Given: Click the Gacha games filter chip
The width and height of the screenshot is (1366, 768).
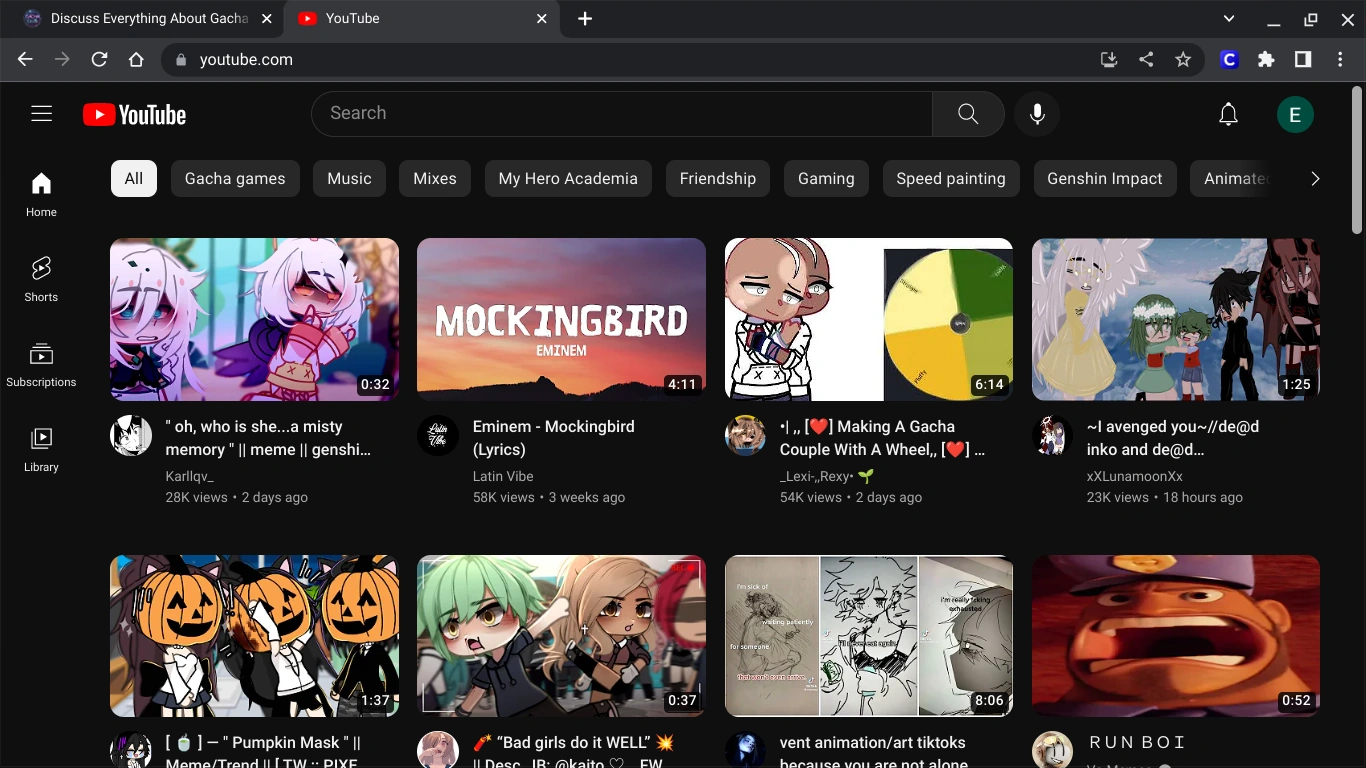Looking at the screenshot, I should pos(235,178).
